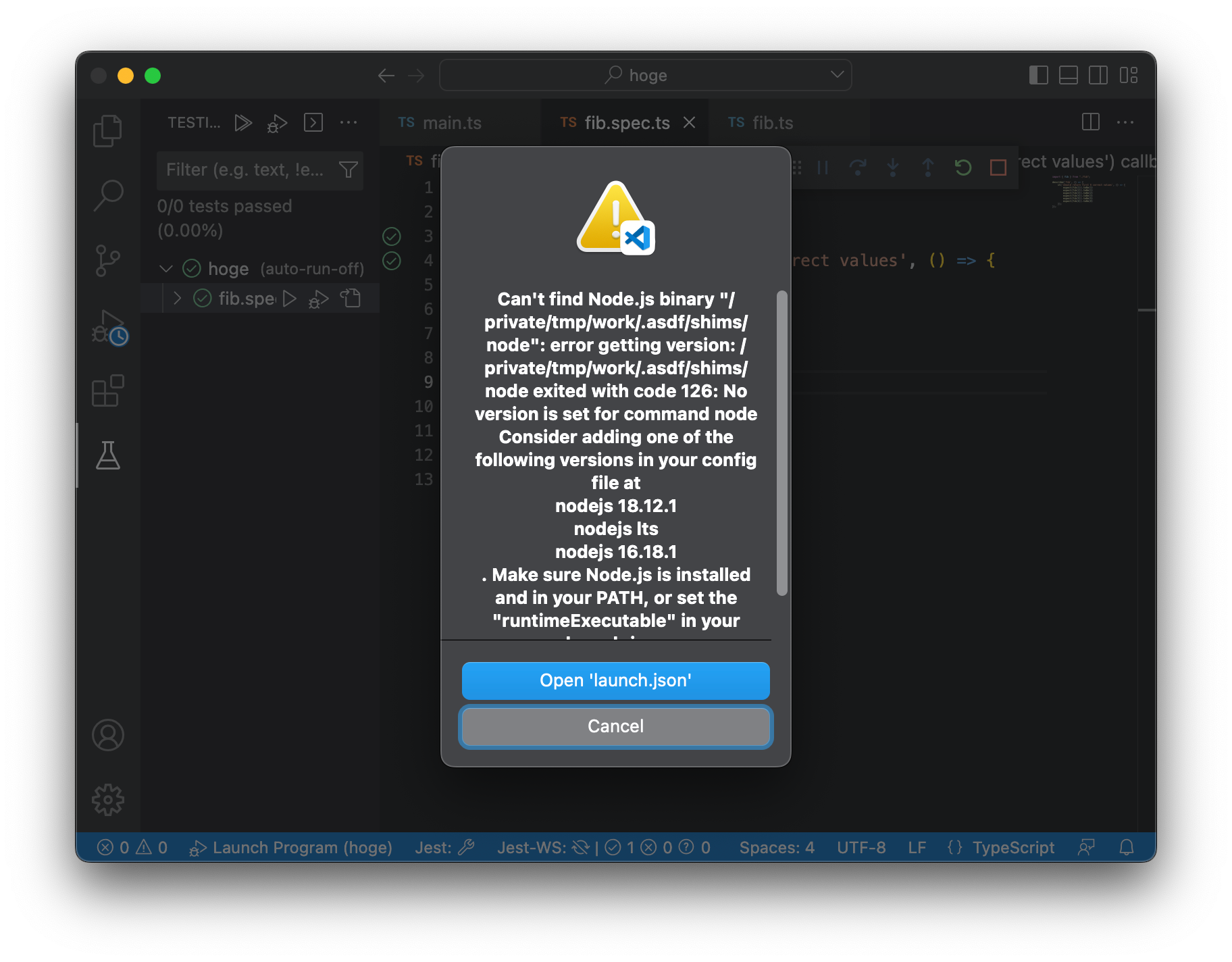The image size is (1232, 962).
Task: Select the fib.spe test row label
Action: 247,298
